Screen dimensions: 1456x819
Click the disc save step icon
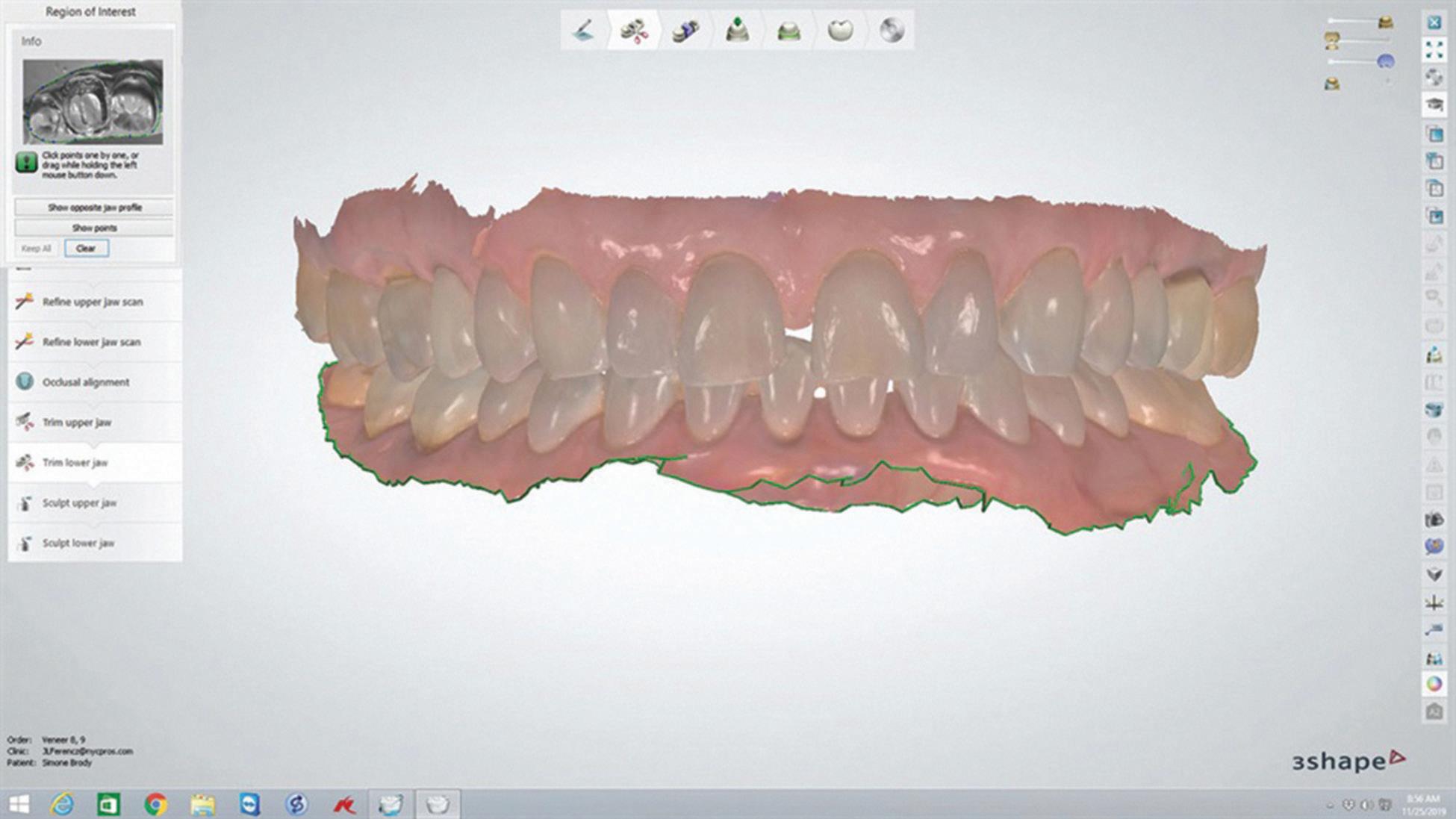coord(892,31)
